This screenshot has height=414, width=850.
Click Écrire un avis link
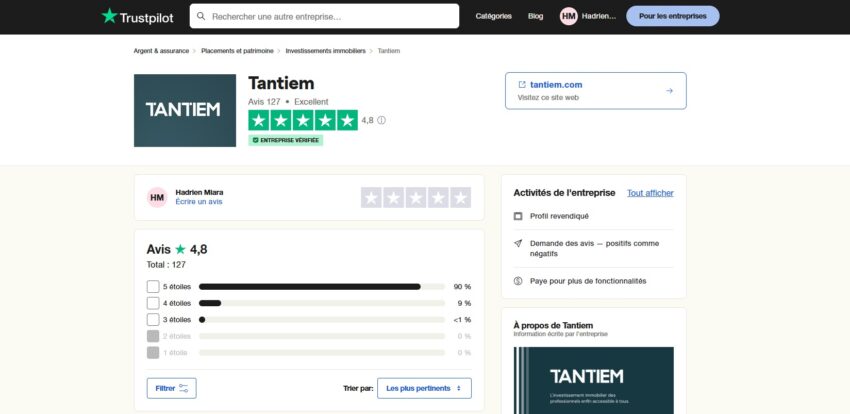(199, 202)
